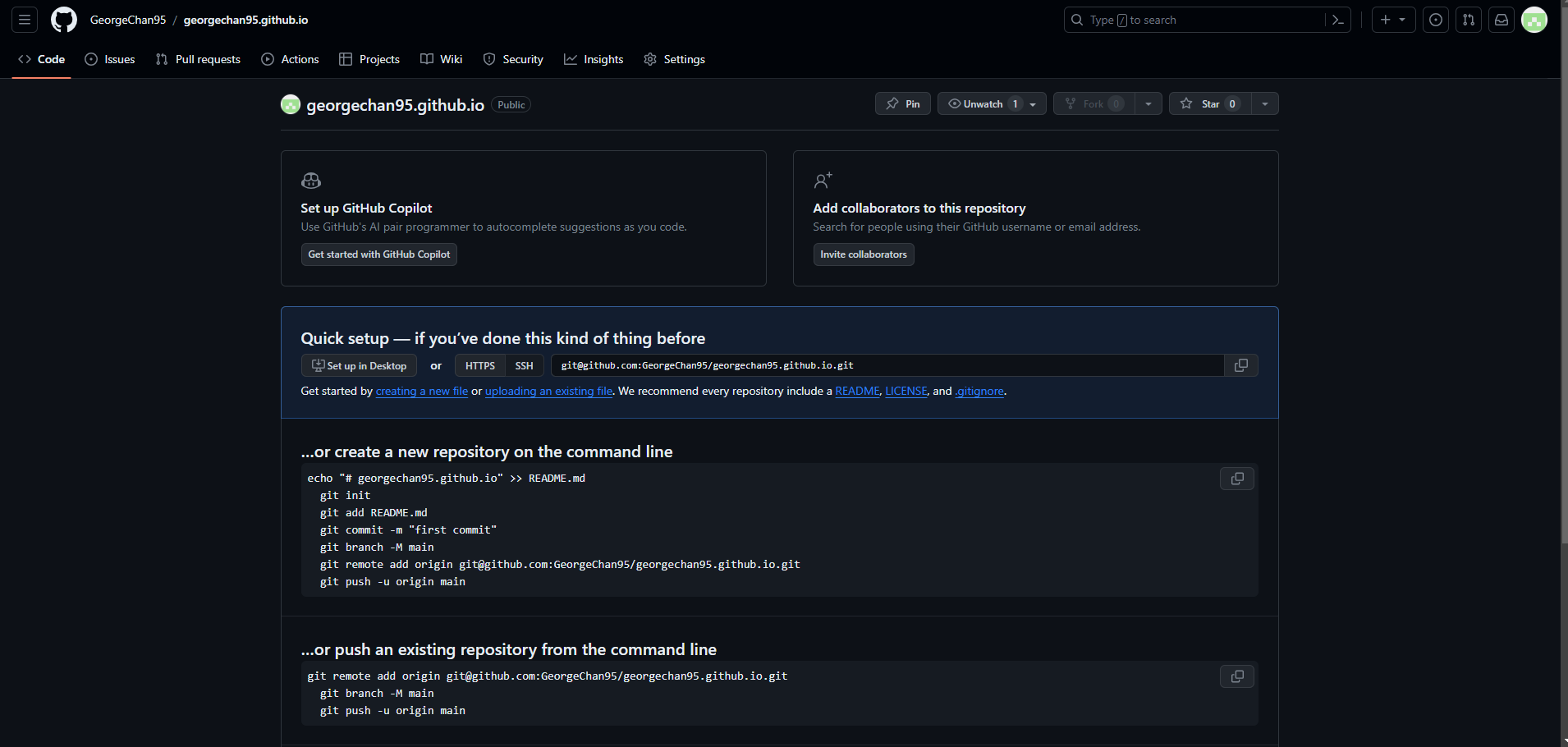Open the Issues tab

click(x=110, y=59)
